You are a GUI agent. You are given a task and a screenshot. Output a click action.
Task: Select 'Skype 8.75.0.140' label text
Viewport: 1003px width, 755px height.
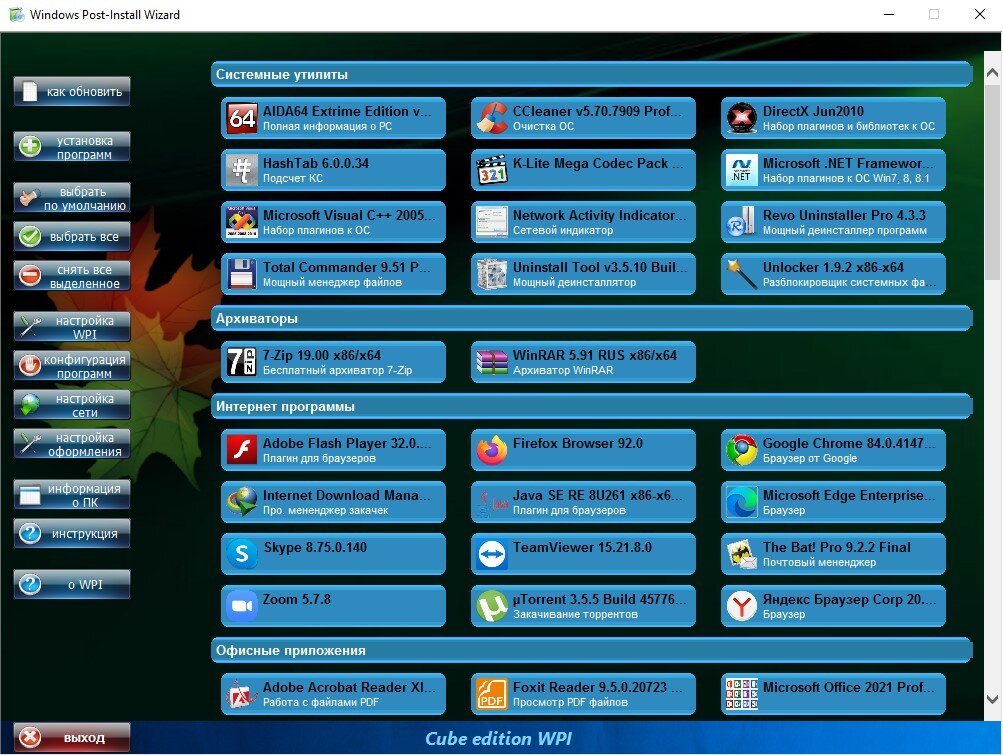pos(315,548)
